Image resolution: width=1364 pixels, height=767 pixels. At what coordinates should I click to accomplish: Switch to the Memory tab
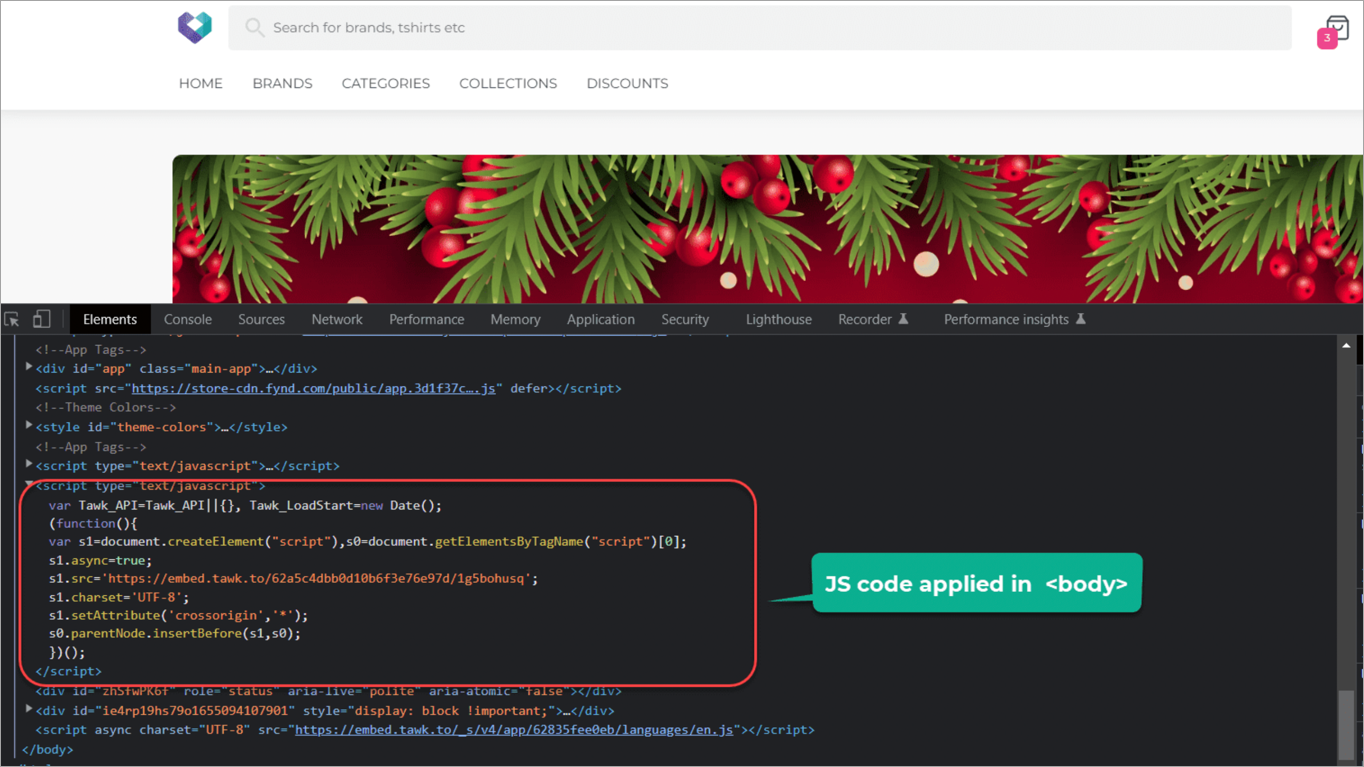coord(516,319)
